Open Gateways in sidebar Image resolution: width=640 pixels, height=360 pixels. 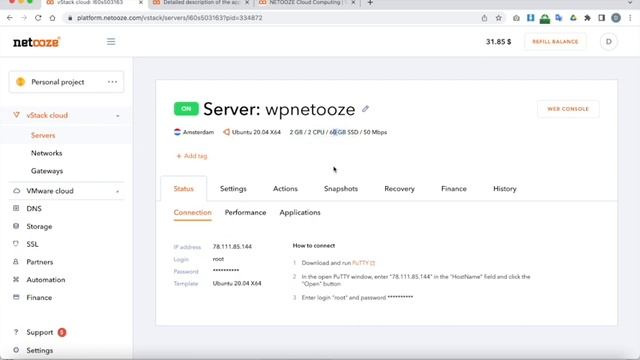tap(47, 171)
